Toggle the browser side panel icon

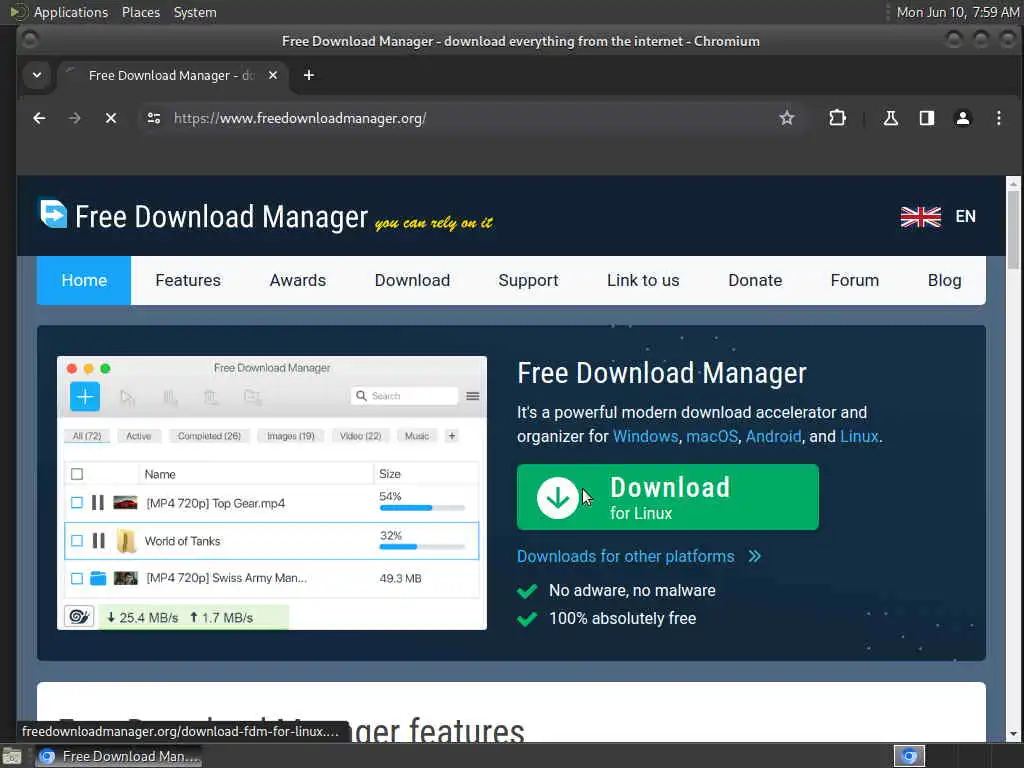point(927,118)
